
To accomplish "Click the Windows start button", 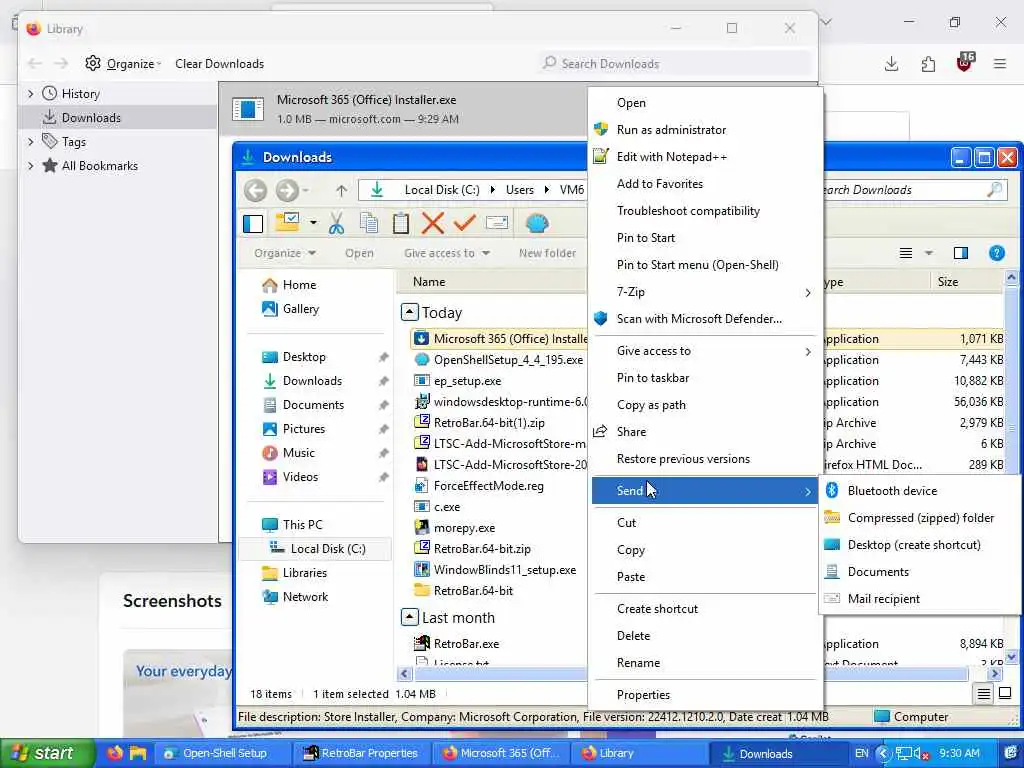I will tap(47, 753).
